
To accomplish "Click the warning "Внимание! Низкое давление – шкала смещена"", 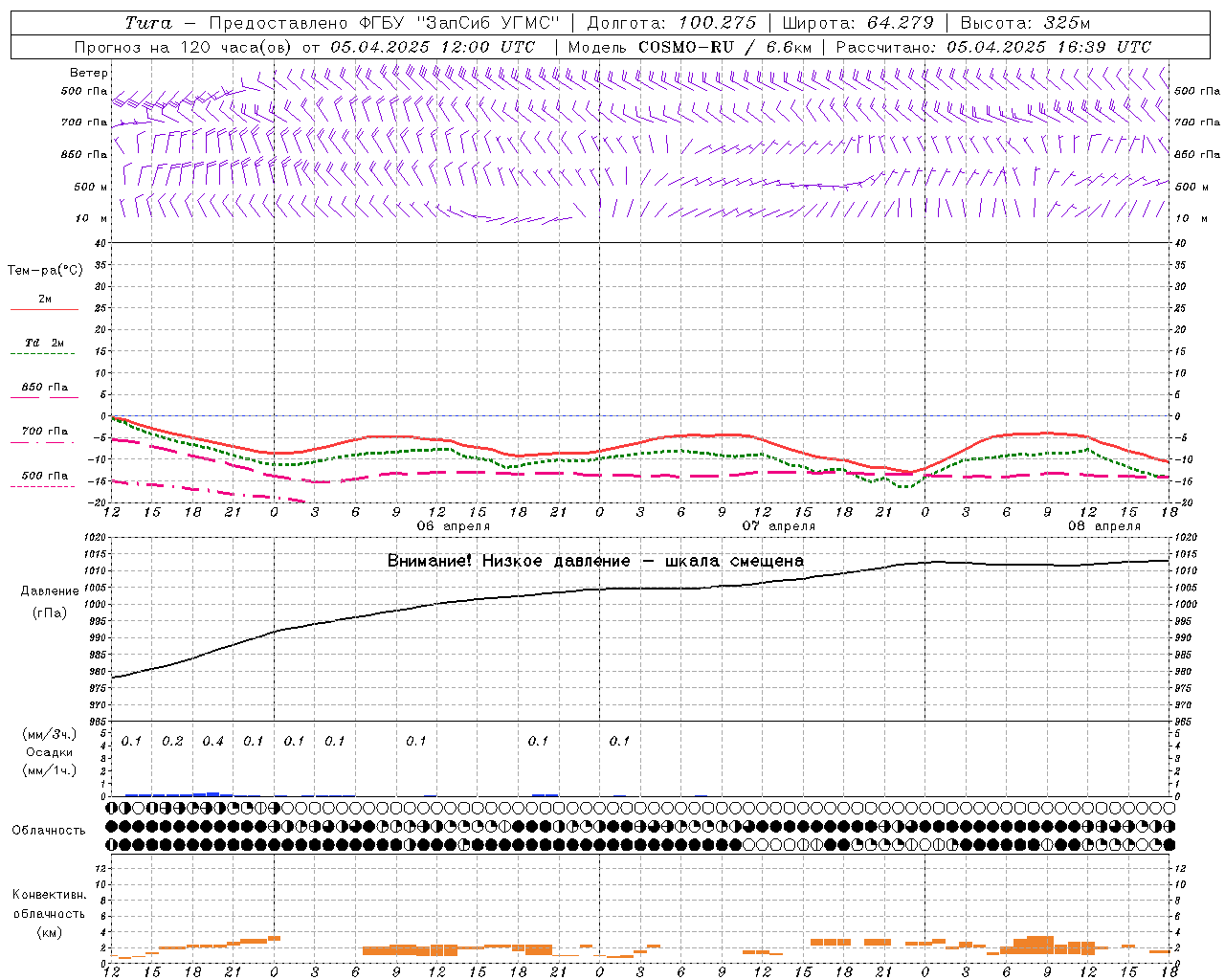I will pos(595,561).
